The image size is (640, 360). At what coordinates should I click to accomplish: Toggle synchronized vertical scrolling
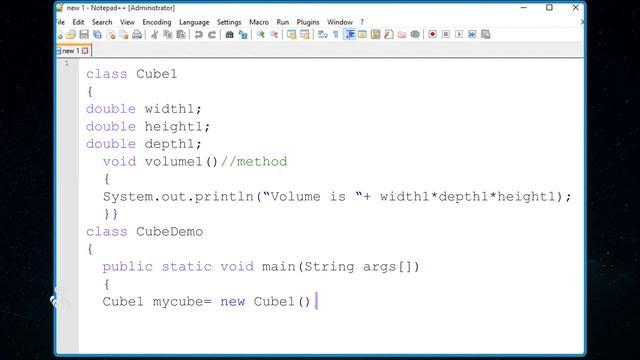coord(291,35)
